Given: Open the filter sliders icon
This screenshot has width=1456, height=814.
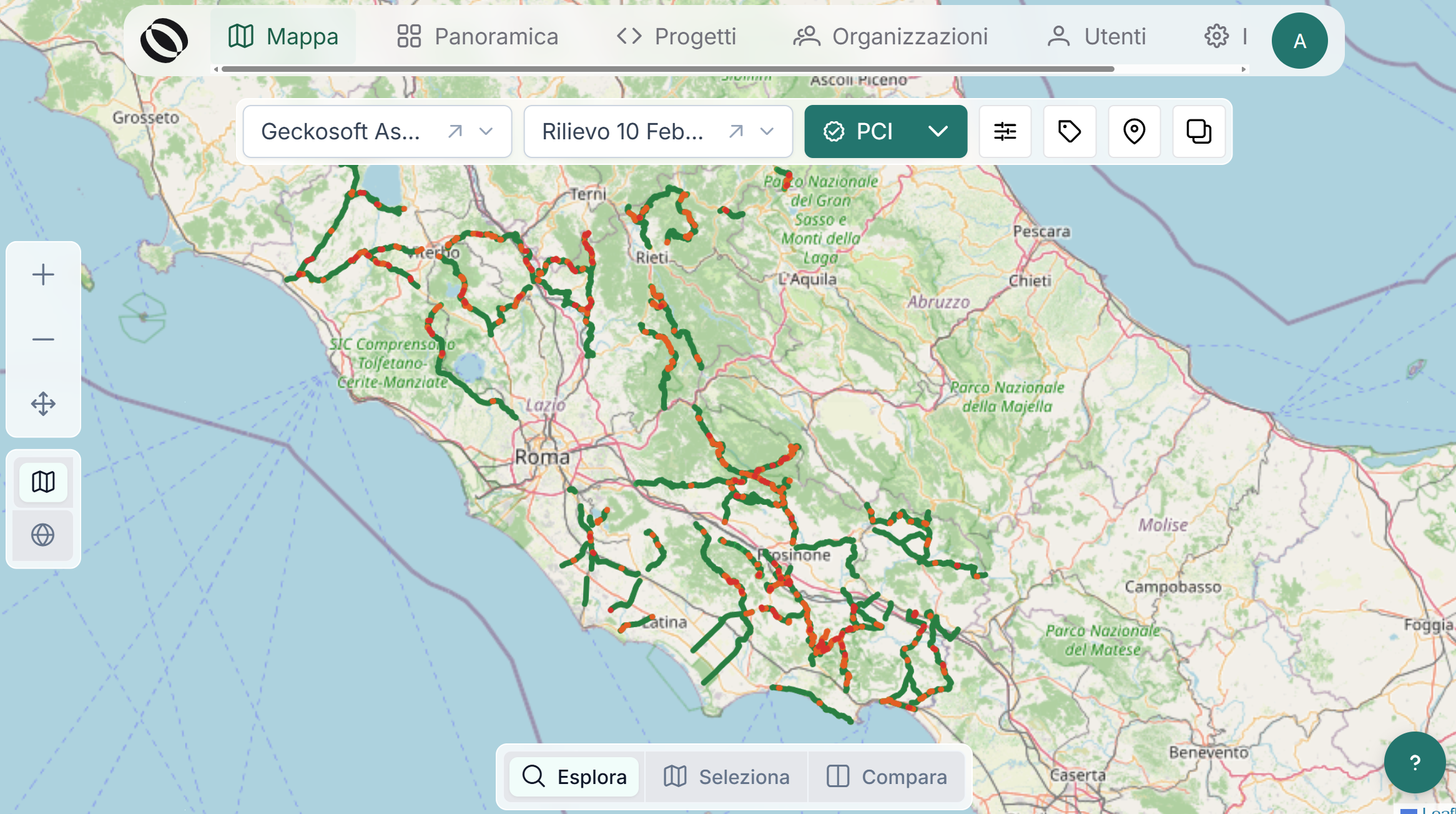Looking at the screenshot, I should coord(1005,131).
